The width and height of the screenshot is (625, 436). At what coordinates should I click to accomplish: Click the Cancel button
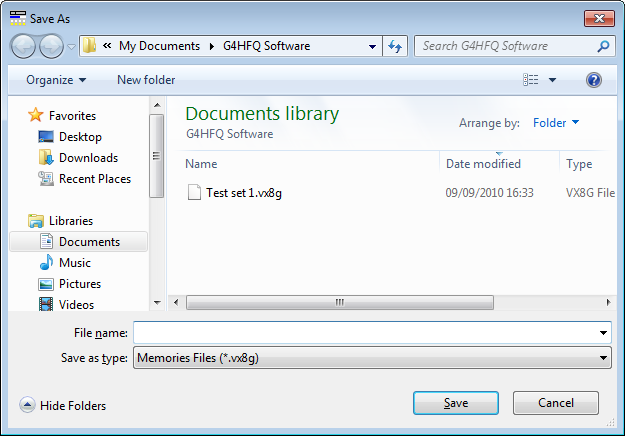[x=556, y=403]
